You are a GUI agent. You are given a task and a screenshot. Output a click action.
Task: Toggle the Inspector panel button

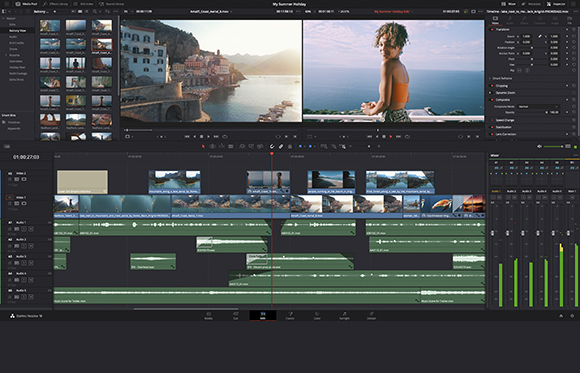coord(556,4)
